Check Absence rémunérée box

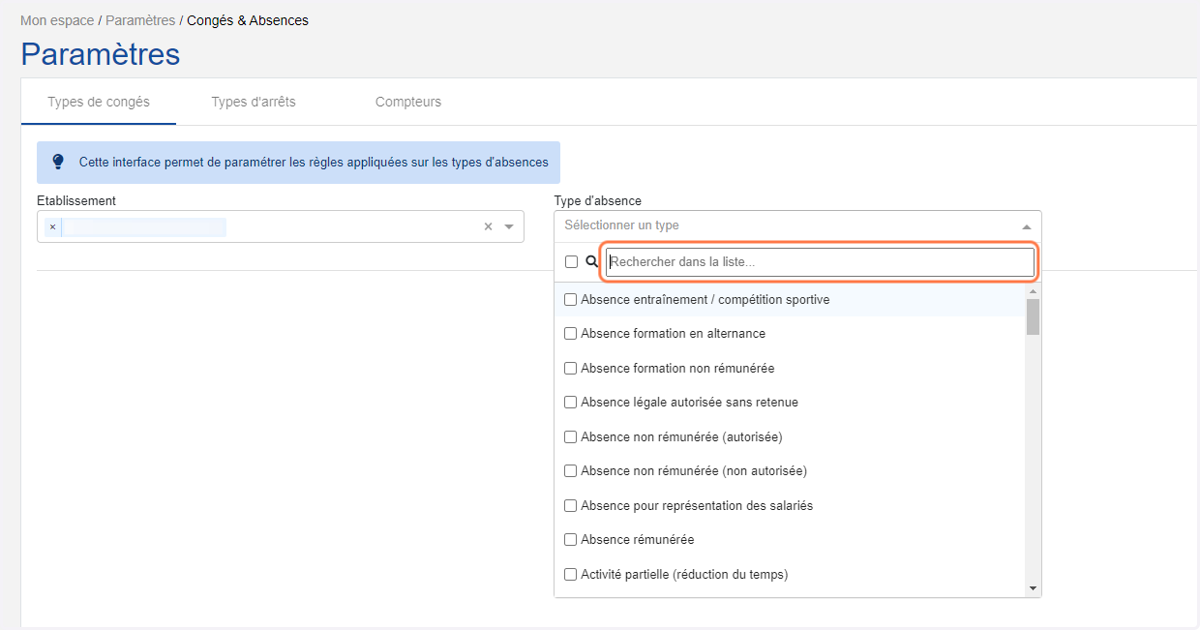coord(571,540)
